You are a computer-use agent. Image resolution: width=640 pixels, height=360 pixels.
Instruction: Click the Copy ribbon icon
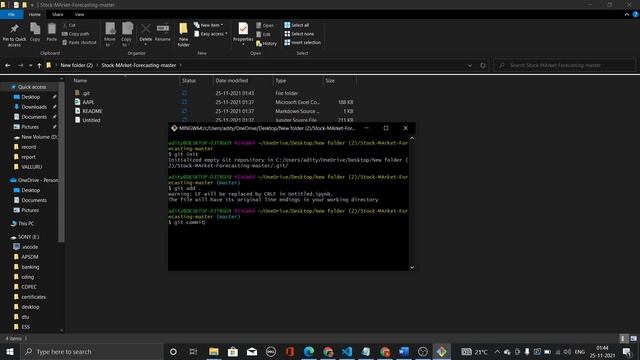(x=35, y=32)
